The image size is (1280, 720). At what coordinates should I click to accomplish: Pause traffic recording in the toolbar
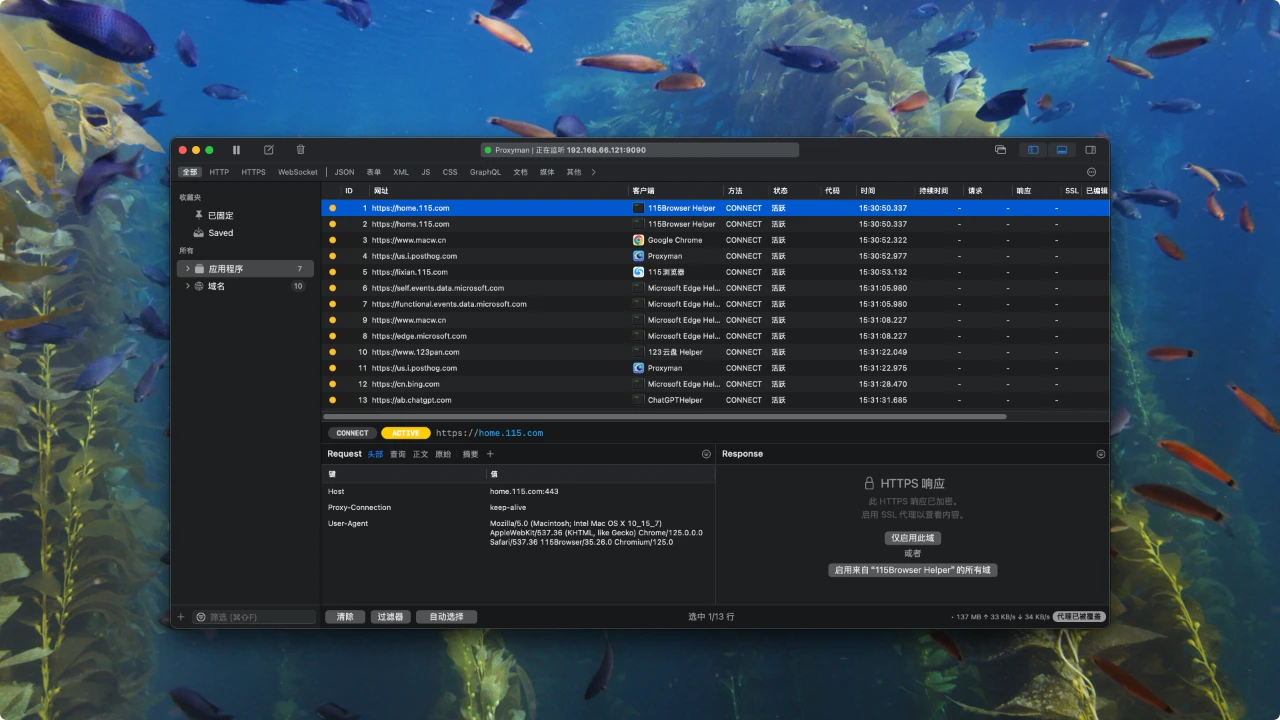pos(236,150)
